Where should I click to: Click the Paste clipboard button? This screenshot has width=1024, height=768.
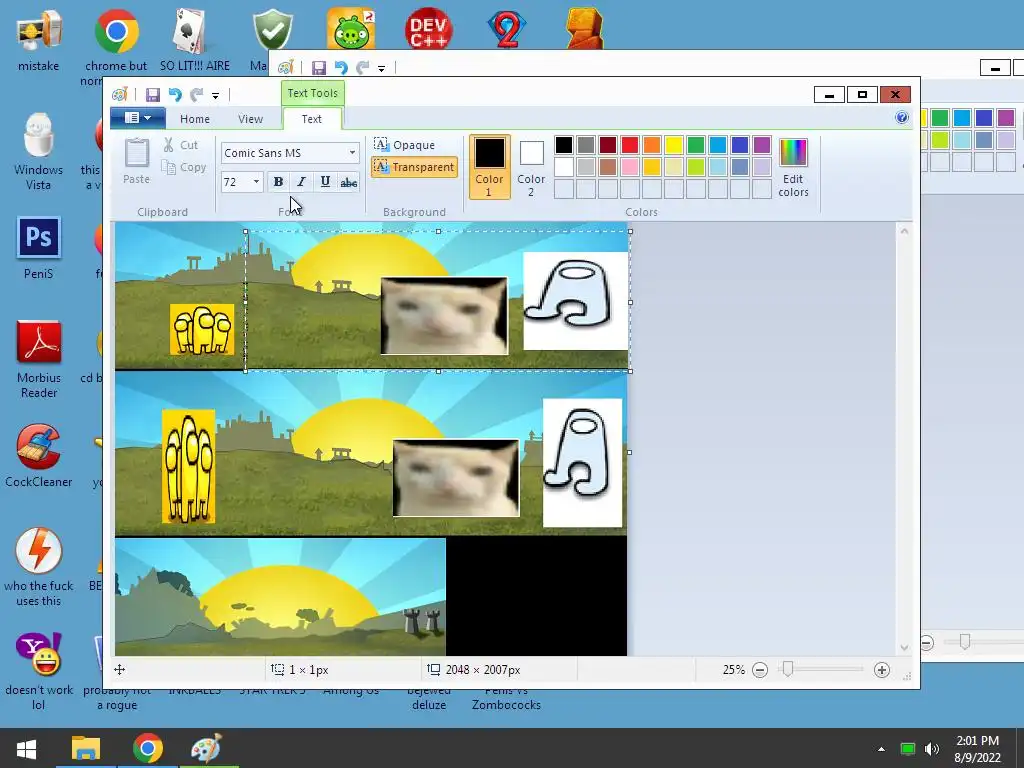pyautogui.click(x=136, y=161)
